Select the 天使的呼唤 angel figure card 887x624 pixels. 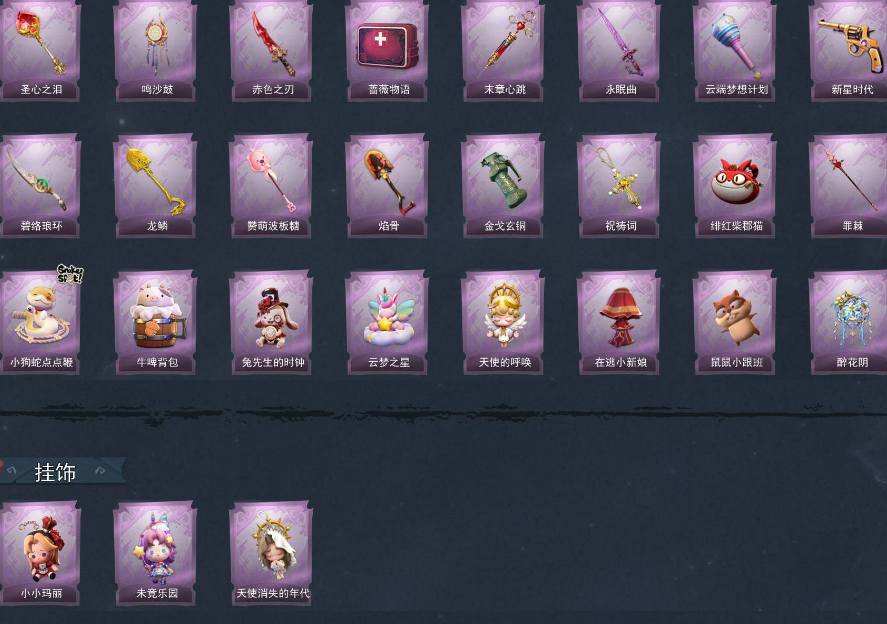tap(503, 322)
